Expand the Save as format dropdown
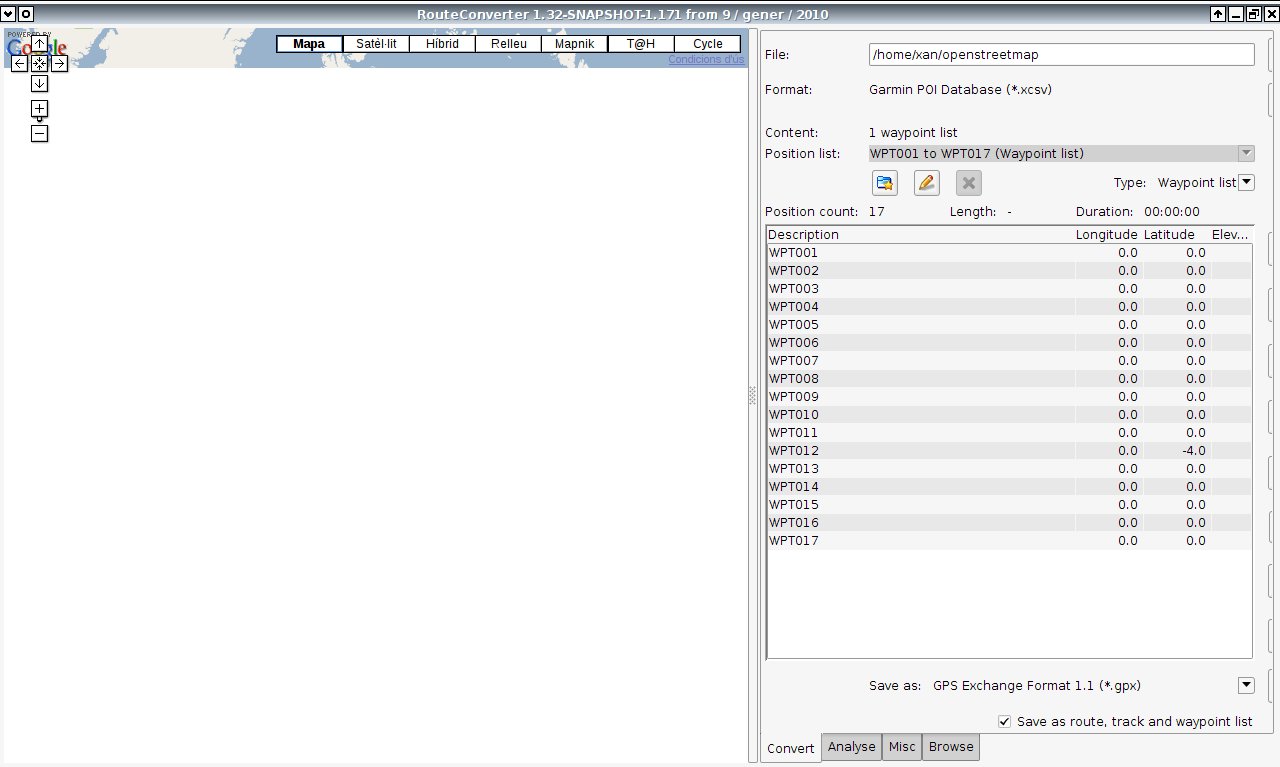Image resolution: width=1280 pixels, height=767 pixels. pos(1246,685)
